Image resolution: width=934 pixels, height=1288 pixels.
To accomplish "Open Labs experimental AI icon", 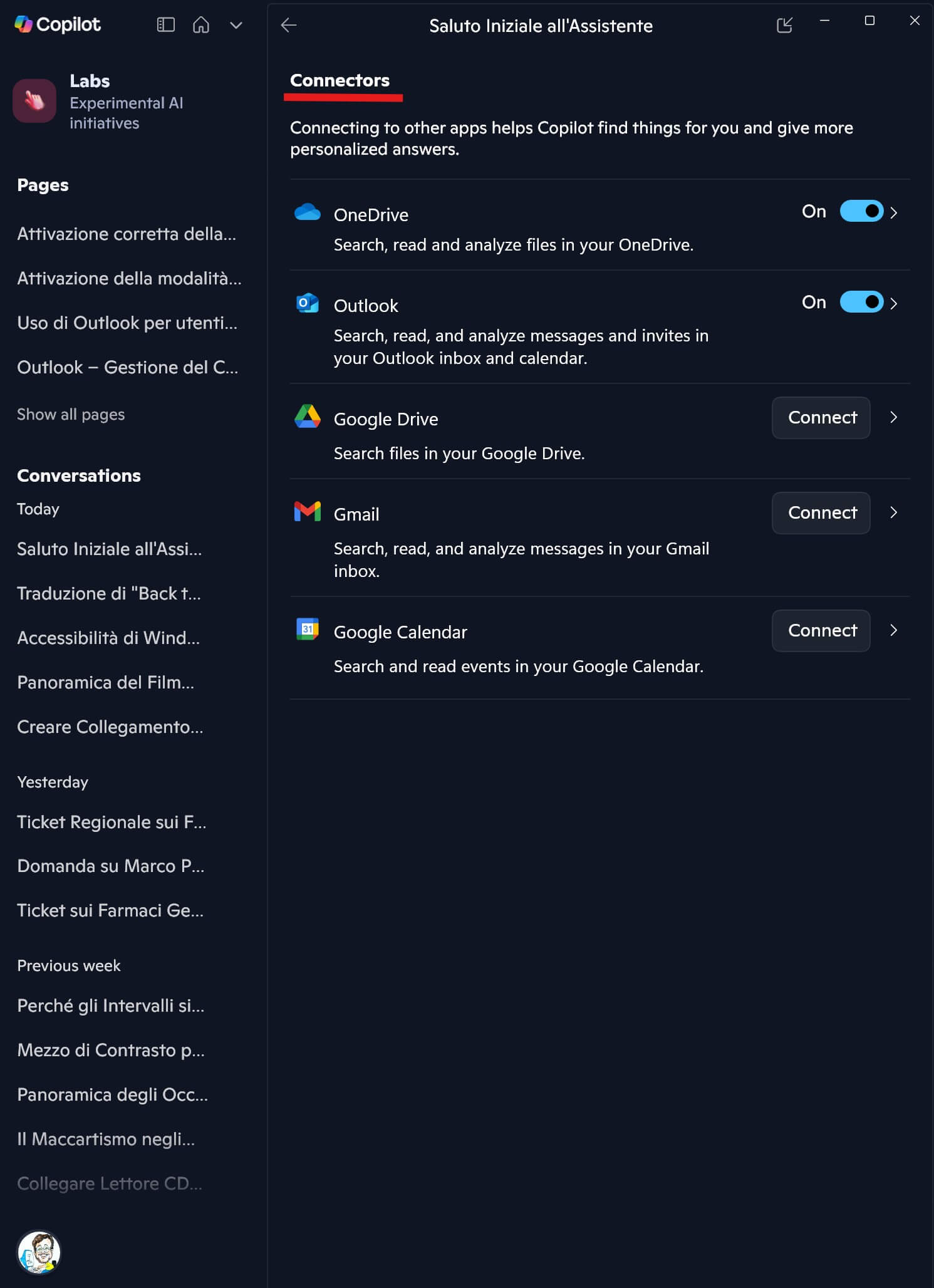I will click(35, 101).
